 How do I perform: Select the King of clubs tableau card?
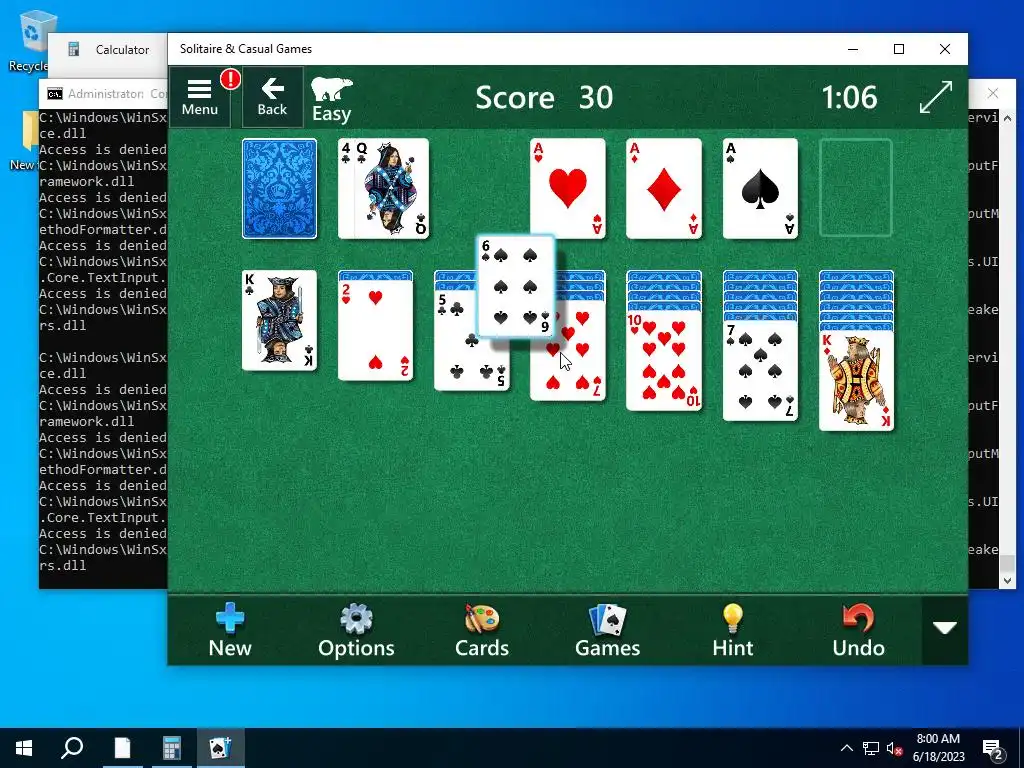point(280,321)
